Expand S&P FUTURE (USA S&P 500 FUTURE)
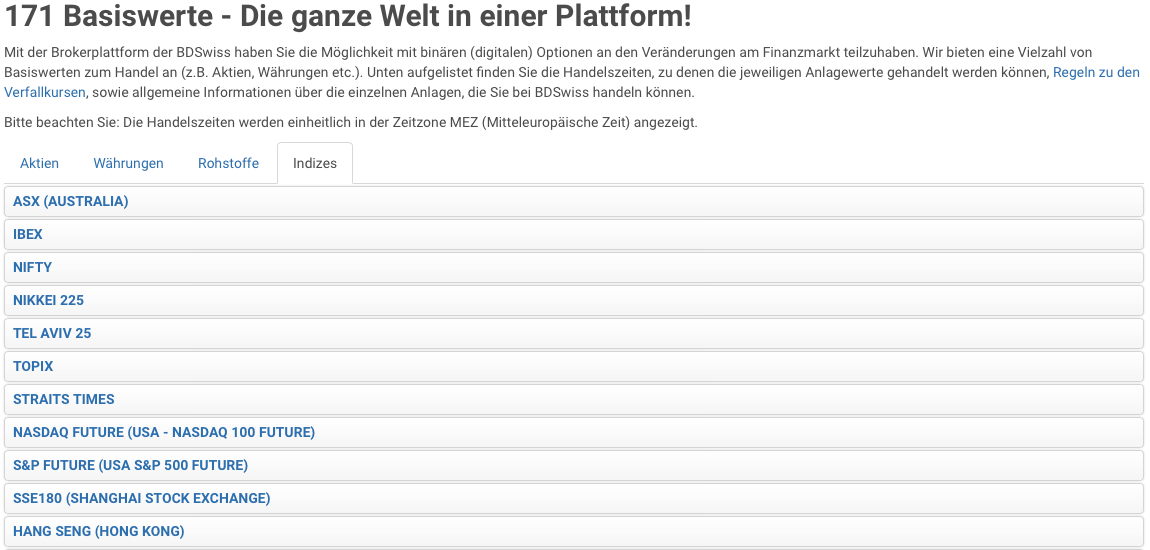Image resolution: width=1150 pixels, height=550 pixels. (574, 466)
